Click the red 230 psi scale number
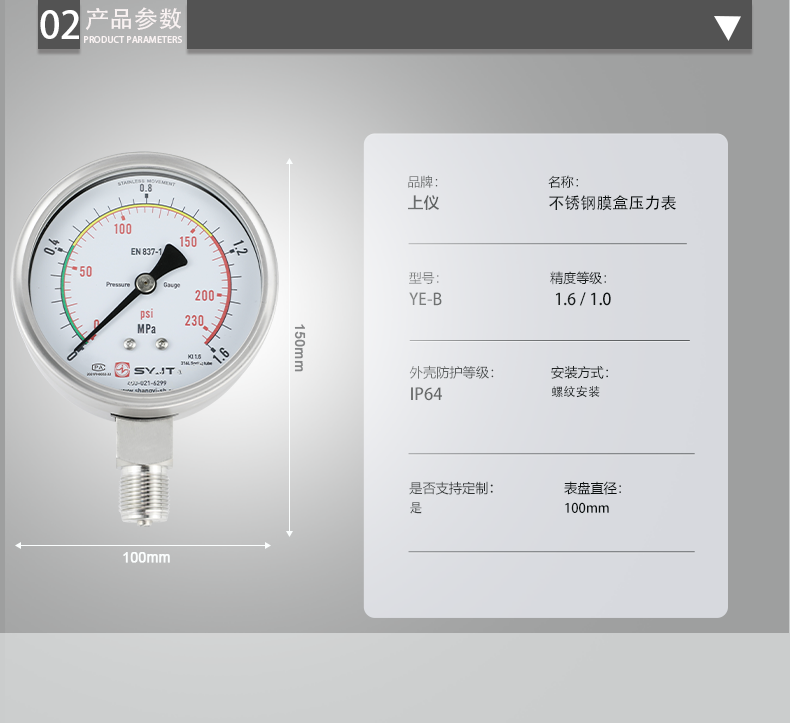This screenshot has width=790, height=723. coord(194,321)
